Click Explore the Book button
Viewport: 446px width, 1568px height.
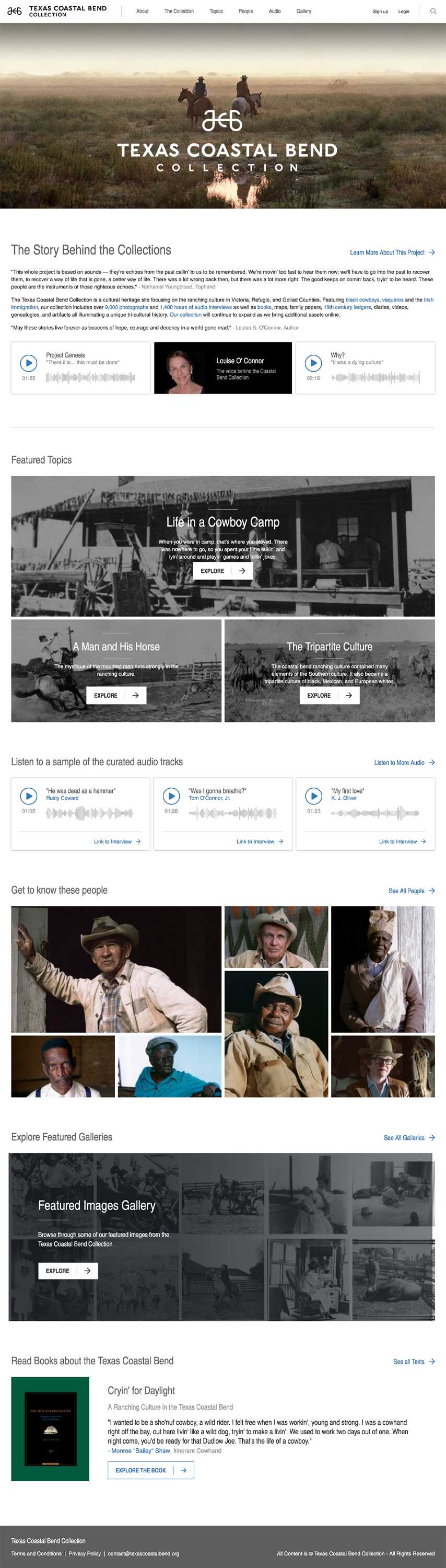click(x=151, y=1470)
